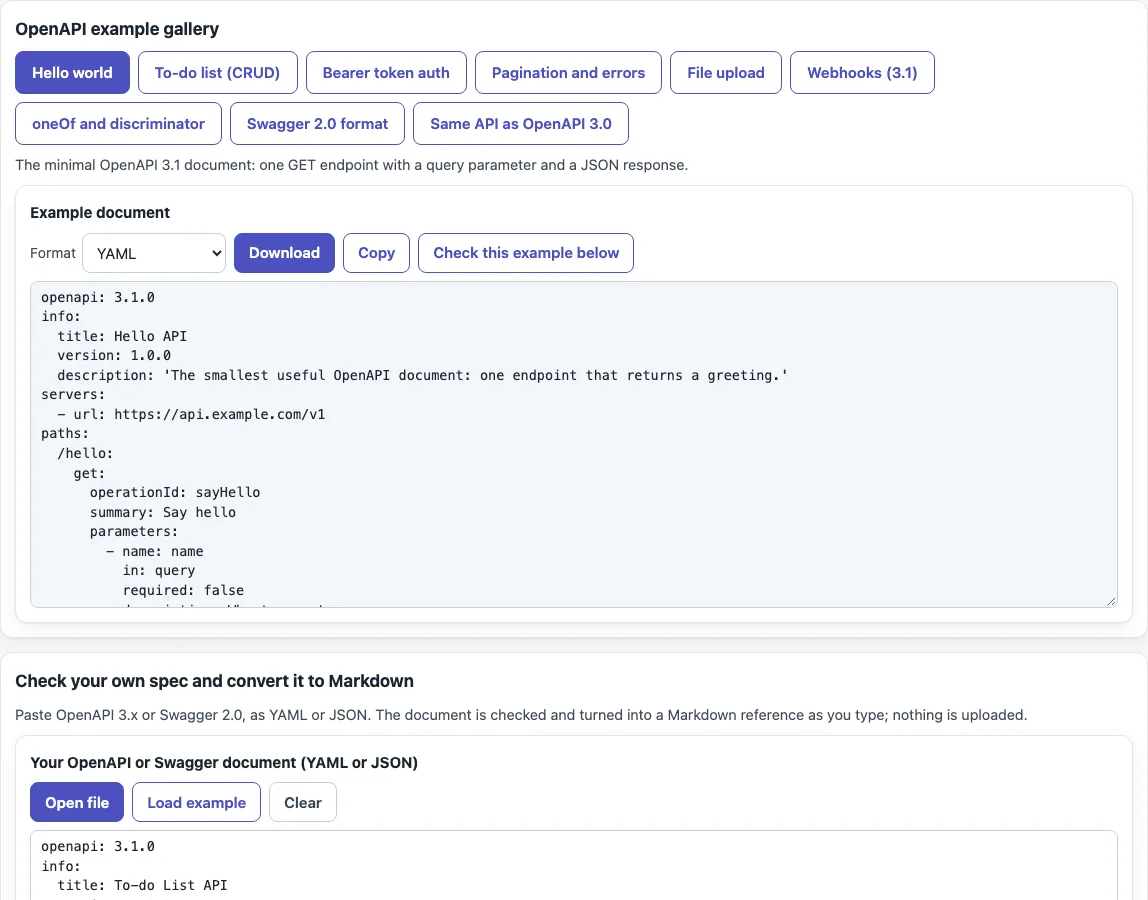Select the Webhooks (3.1) example

click(x=862, y=72)
